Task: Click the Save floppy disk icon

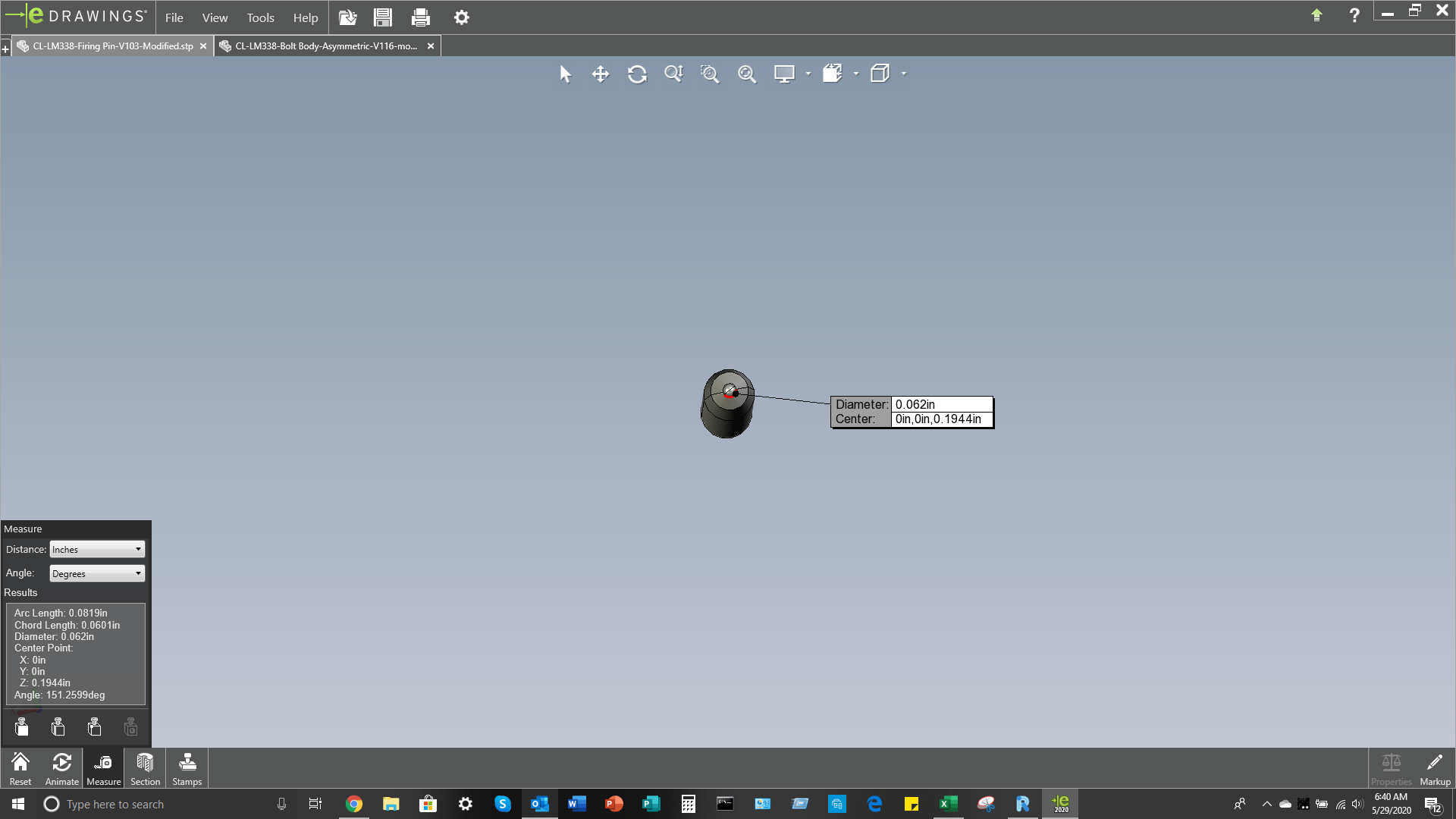Action: (383, 17)
